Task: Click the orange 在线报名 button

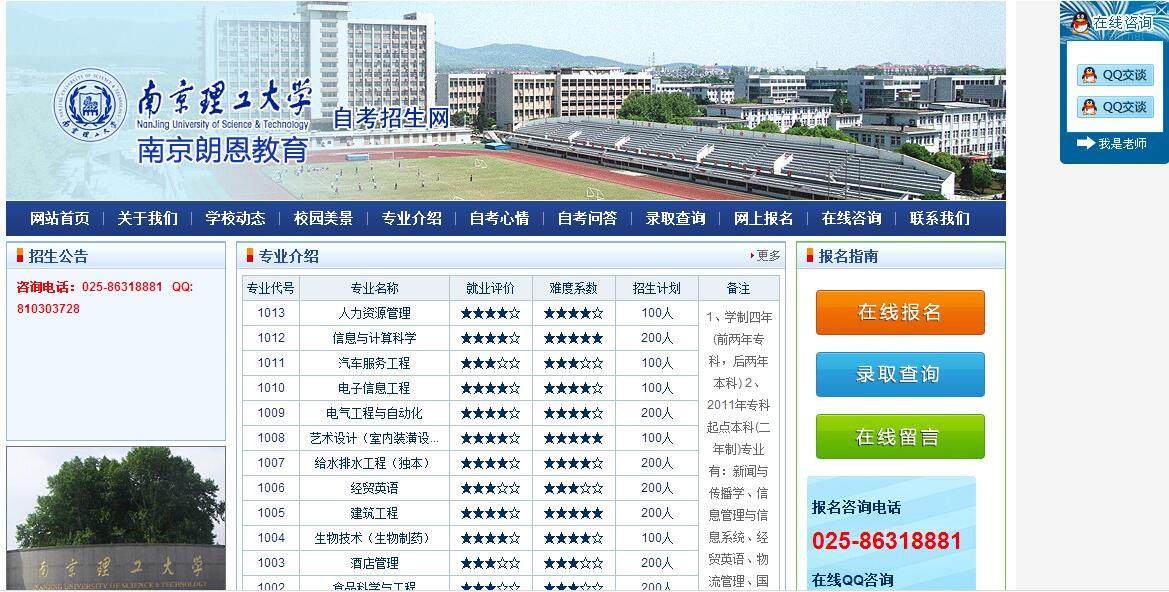Action: click(x=900, y=312)
